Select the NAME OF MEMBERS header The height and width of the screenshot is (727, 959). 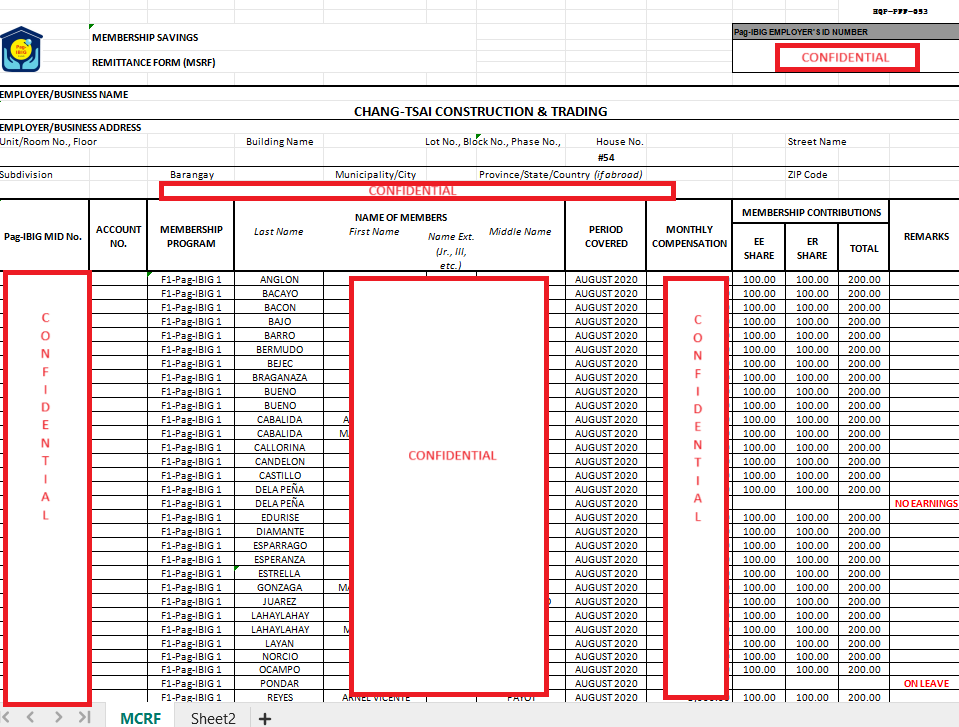pos(401,217)
